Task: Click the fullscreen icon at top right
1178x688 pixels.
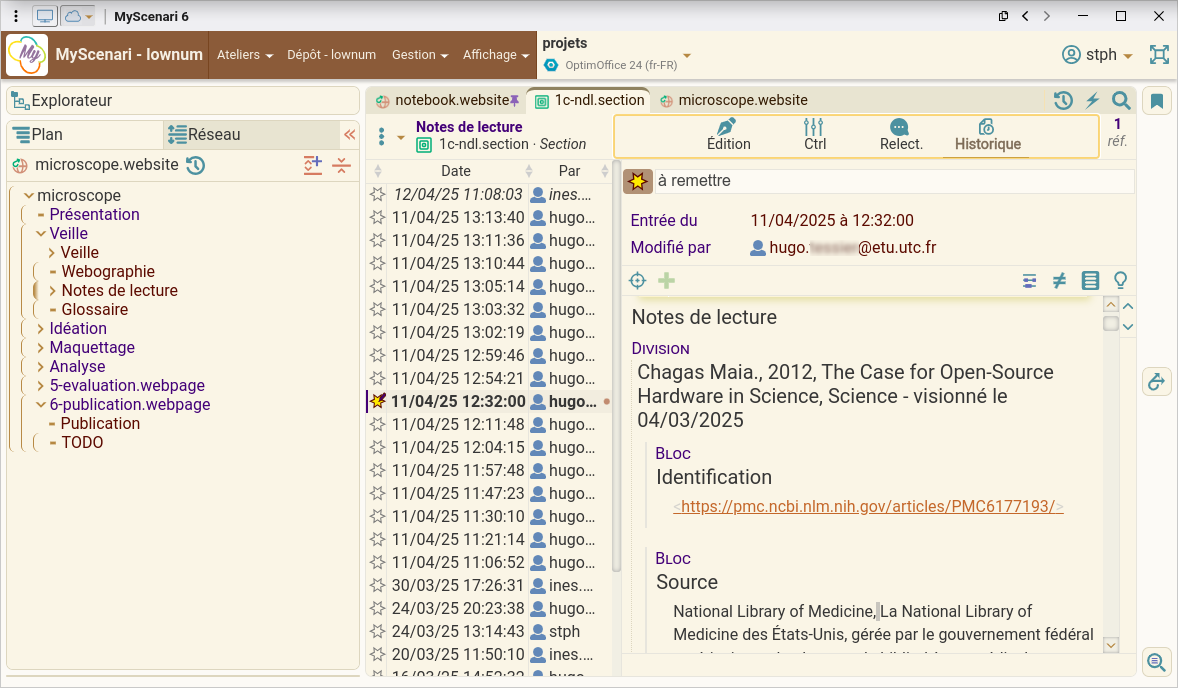Action: click(1159, 55)
